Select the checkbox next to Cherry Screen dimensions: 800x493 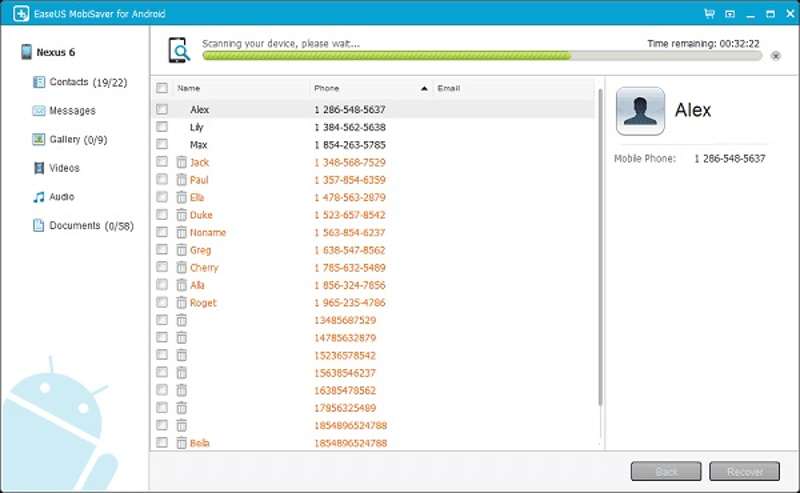pyautogui.click(x=162, y=268)
